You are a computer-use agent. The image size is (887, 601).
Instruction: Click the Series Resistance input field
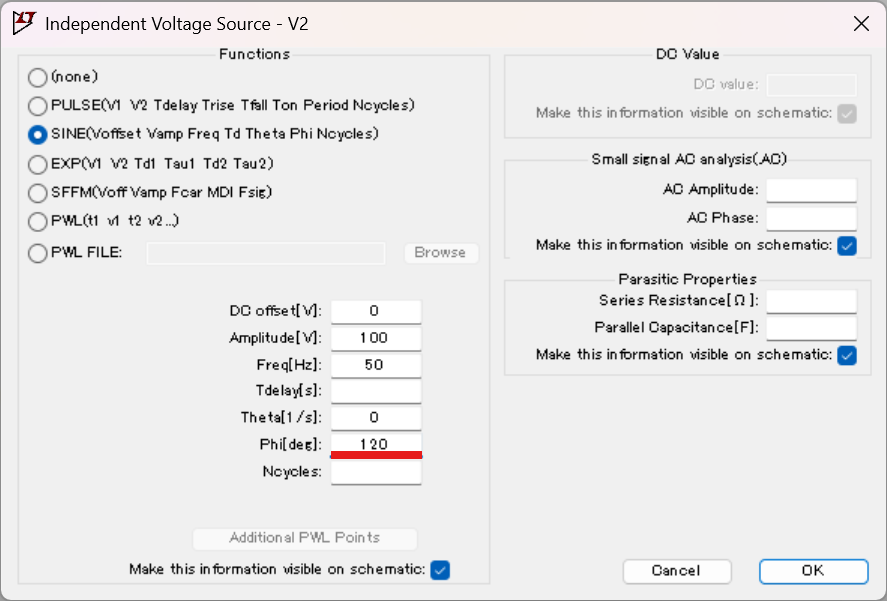(x=811, y=301)
